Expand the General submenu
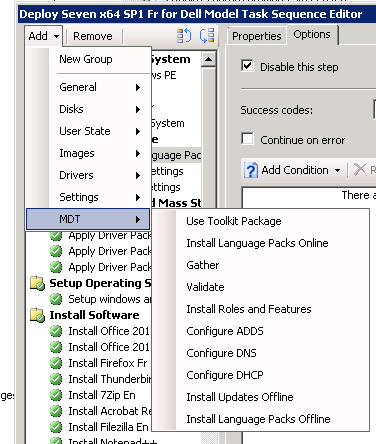 coord(88,87)
